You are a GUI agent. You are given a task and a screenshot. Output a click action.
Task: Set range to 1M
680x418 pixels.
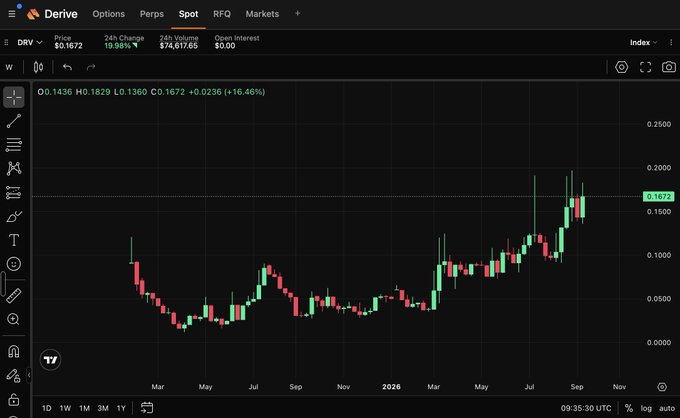(84, 408)
